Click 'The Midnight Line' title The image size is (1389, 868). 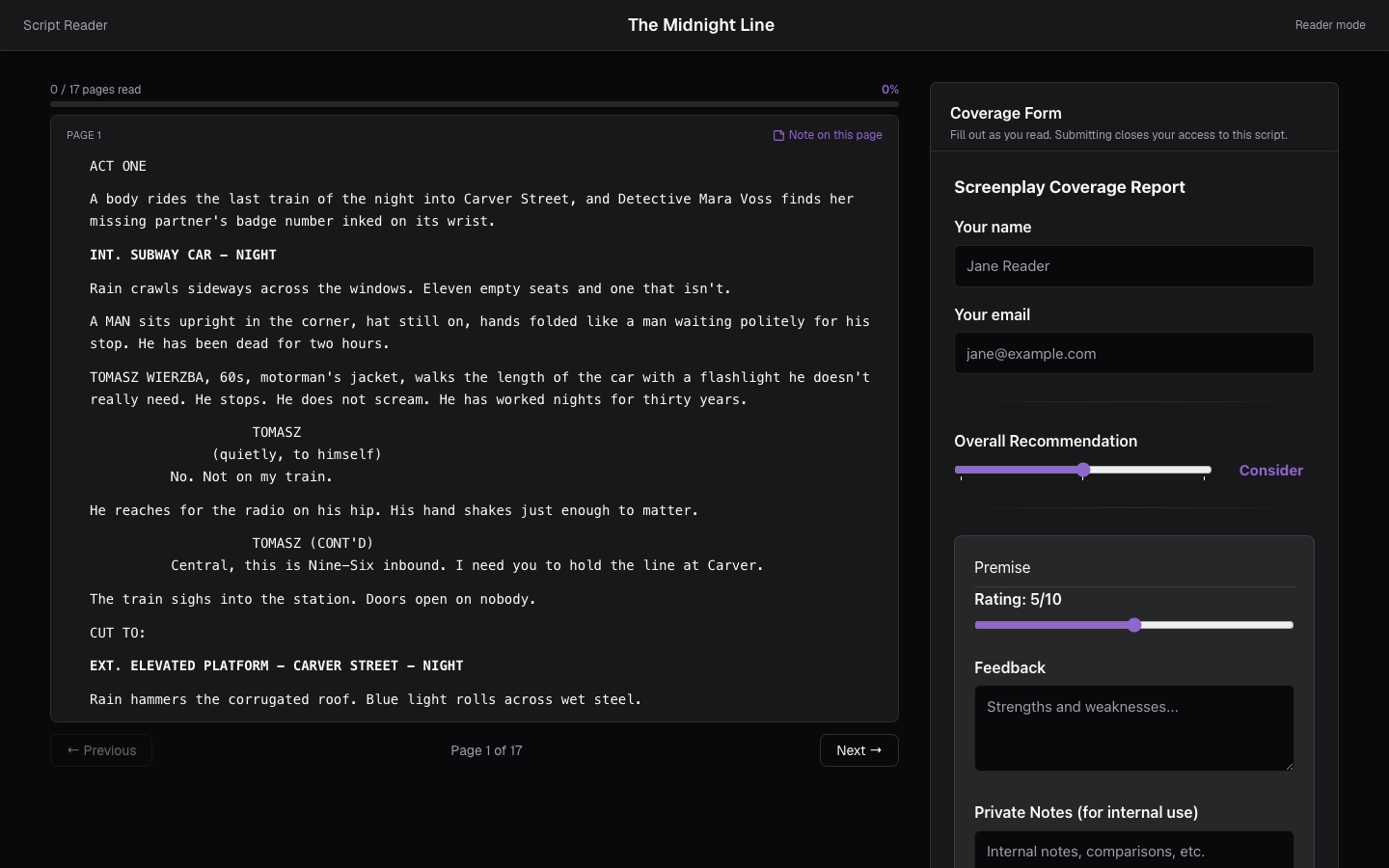click(701, 25)
